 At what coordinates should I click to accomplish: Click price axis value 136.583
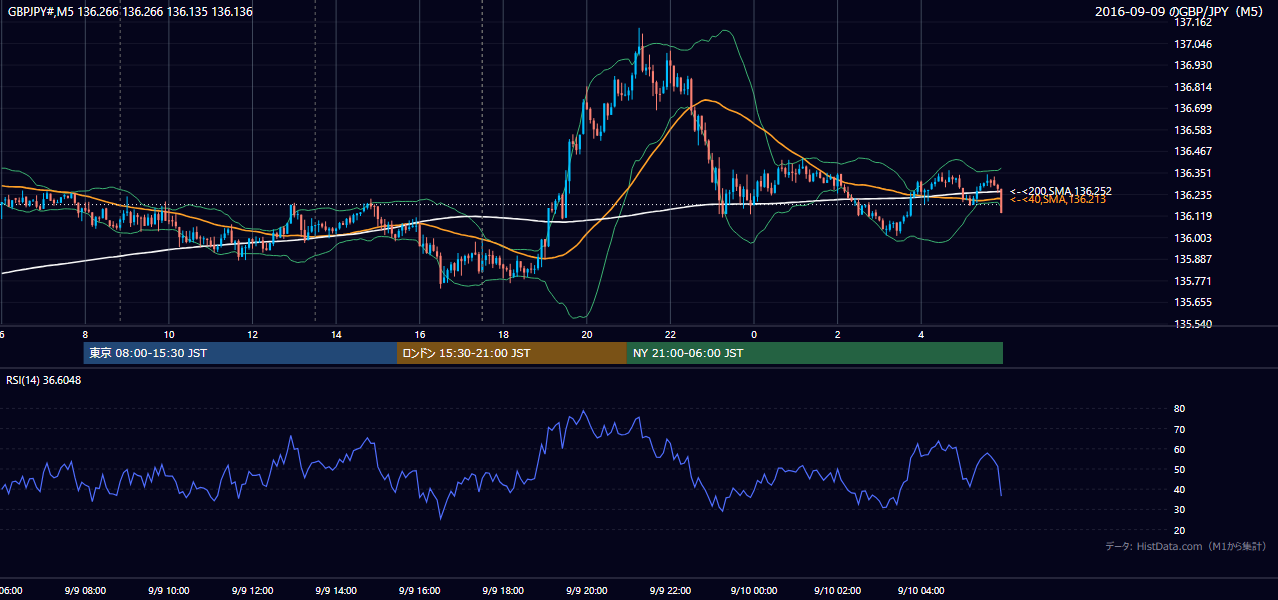[1192, 130]
